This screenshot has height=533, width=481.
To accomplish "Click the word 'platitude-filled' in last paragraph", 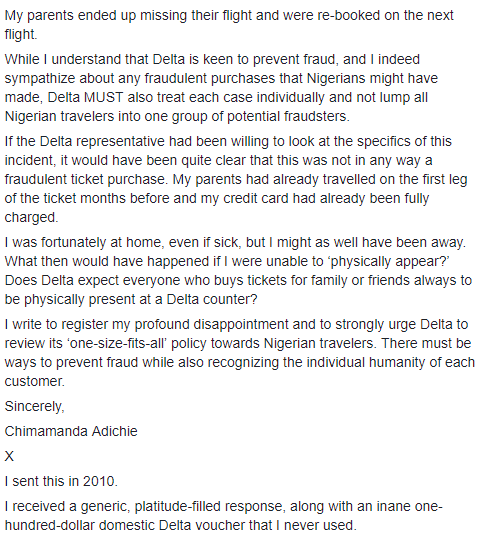I will point(175,506).
